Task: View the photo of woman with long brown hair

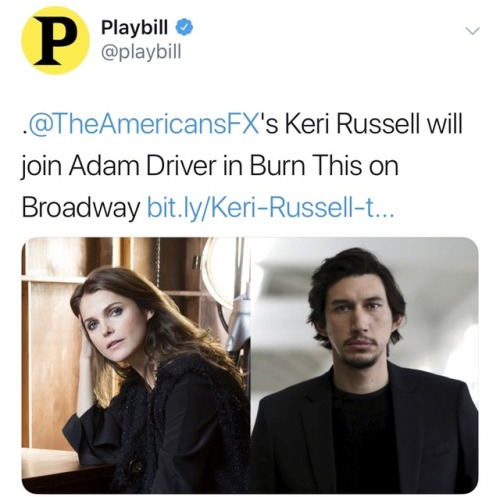Action: coord(136,365)
